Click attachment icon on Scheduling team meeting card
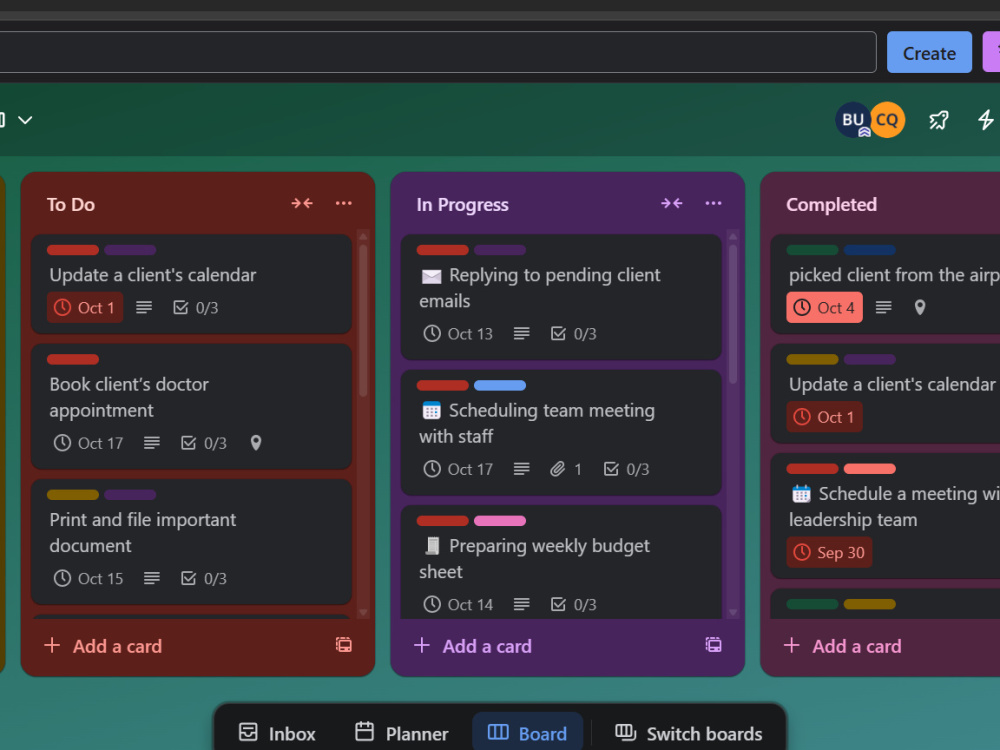Viewport: 1000px width, 750px height. (x=557, y=469)
